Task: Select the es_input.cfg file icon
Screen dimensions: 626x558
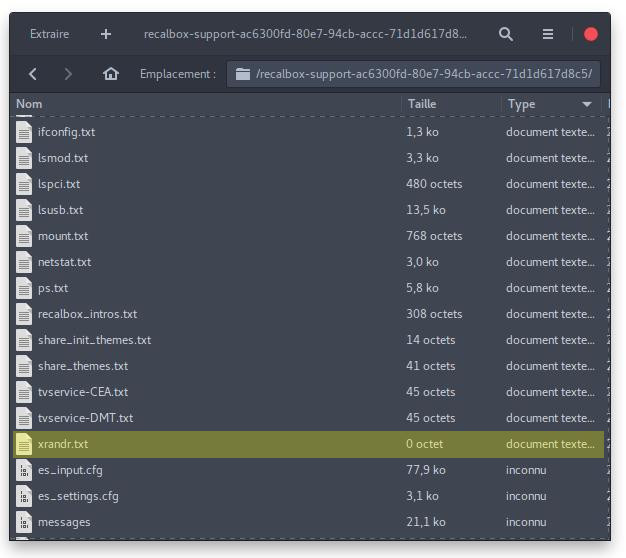Action: [x=24, y=470]
